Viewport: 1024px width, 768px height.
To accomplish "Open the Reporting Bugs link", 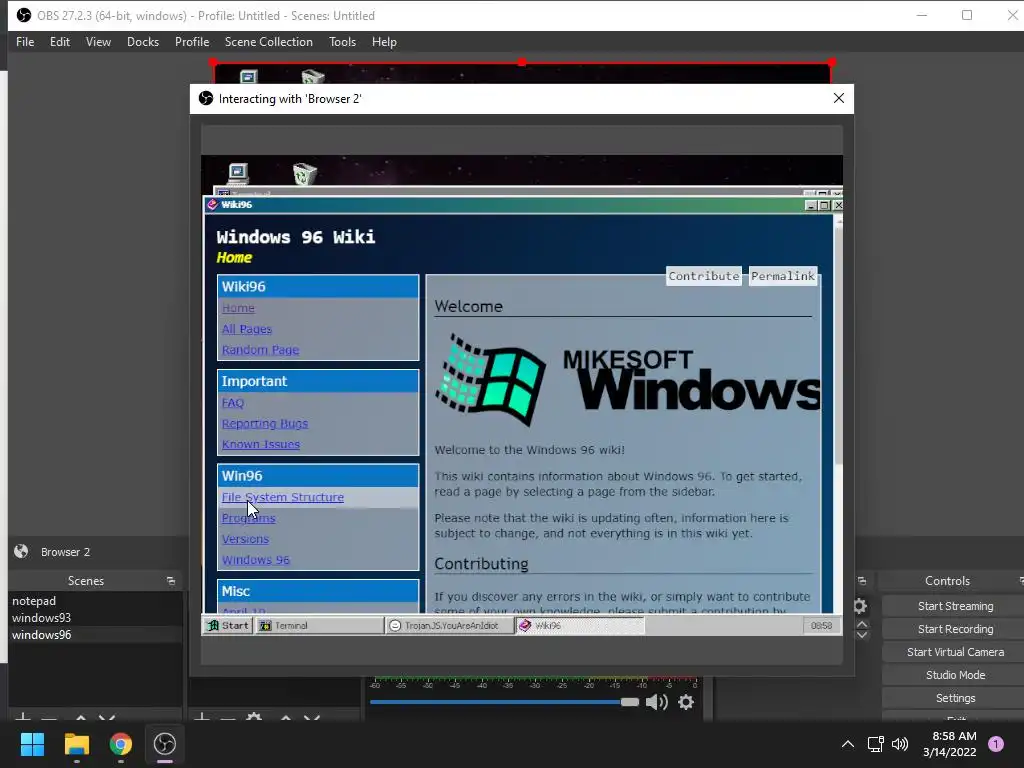I will tap(264, 424).
